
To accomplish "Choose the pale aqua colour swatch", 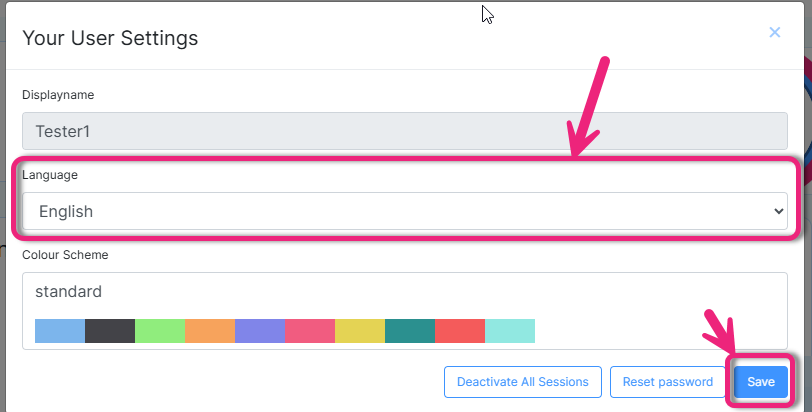I will (510, 331).
